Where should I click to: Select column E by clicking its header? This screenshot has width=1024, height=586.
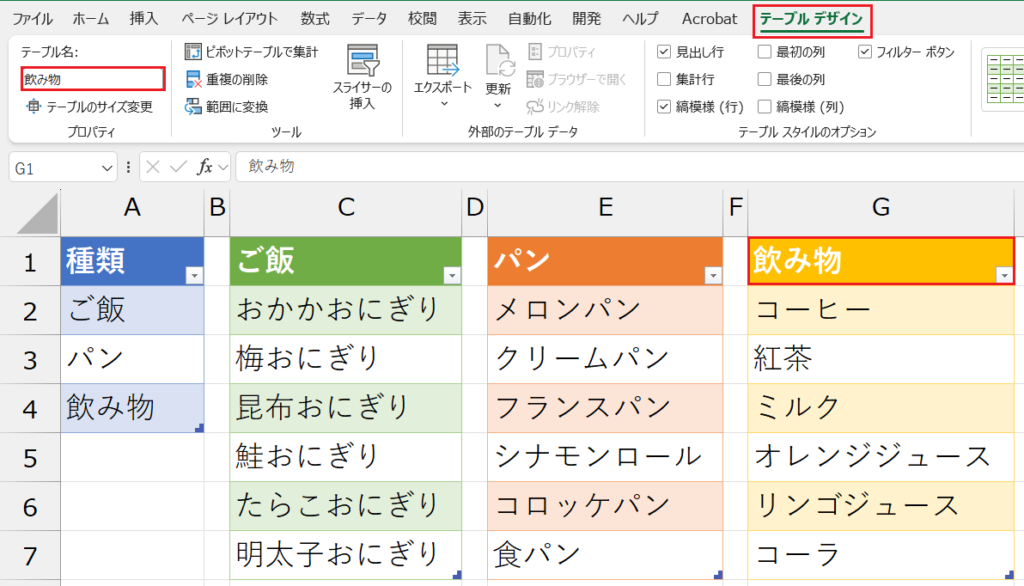605,210
